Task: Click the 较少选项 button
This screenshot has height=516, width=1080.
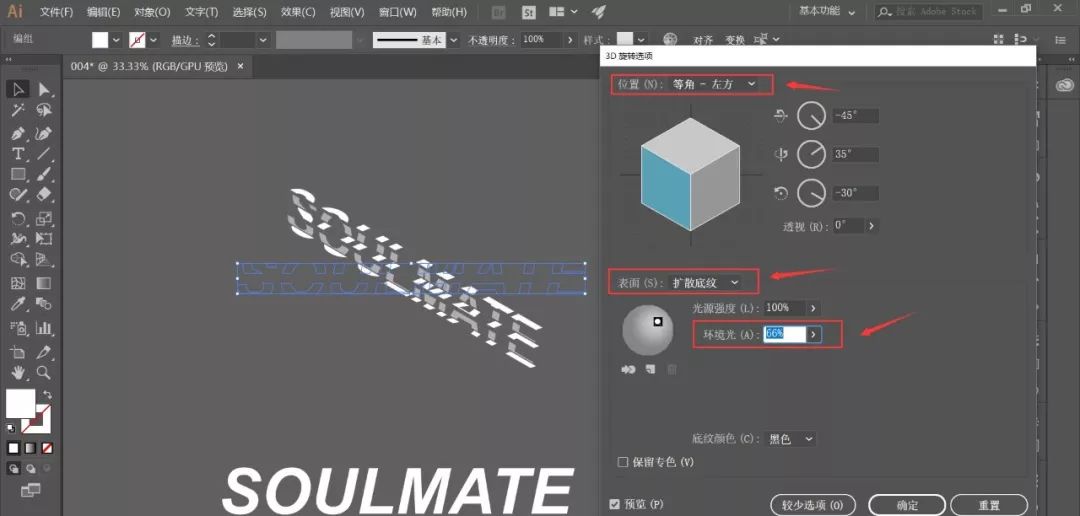Action: [812, 505]
